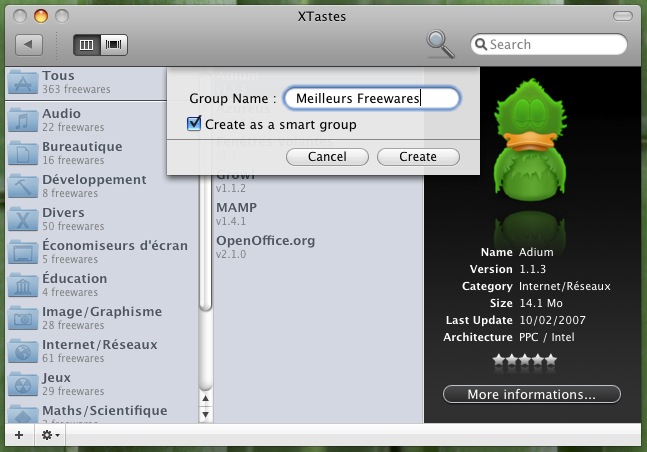The image size is (647, 452).
Task: Click the size value 14.1 Mo
Action: [x=541, y=303]
